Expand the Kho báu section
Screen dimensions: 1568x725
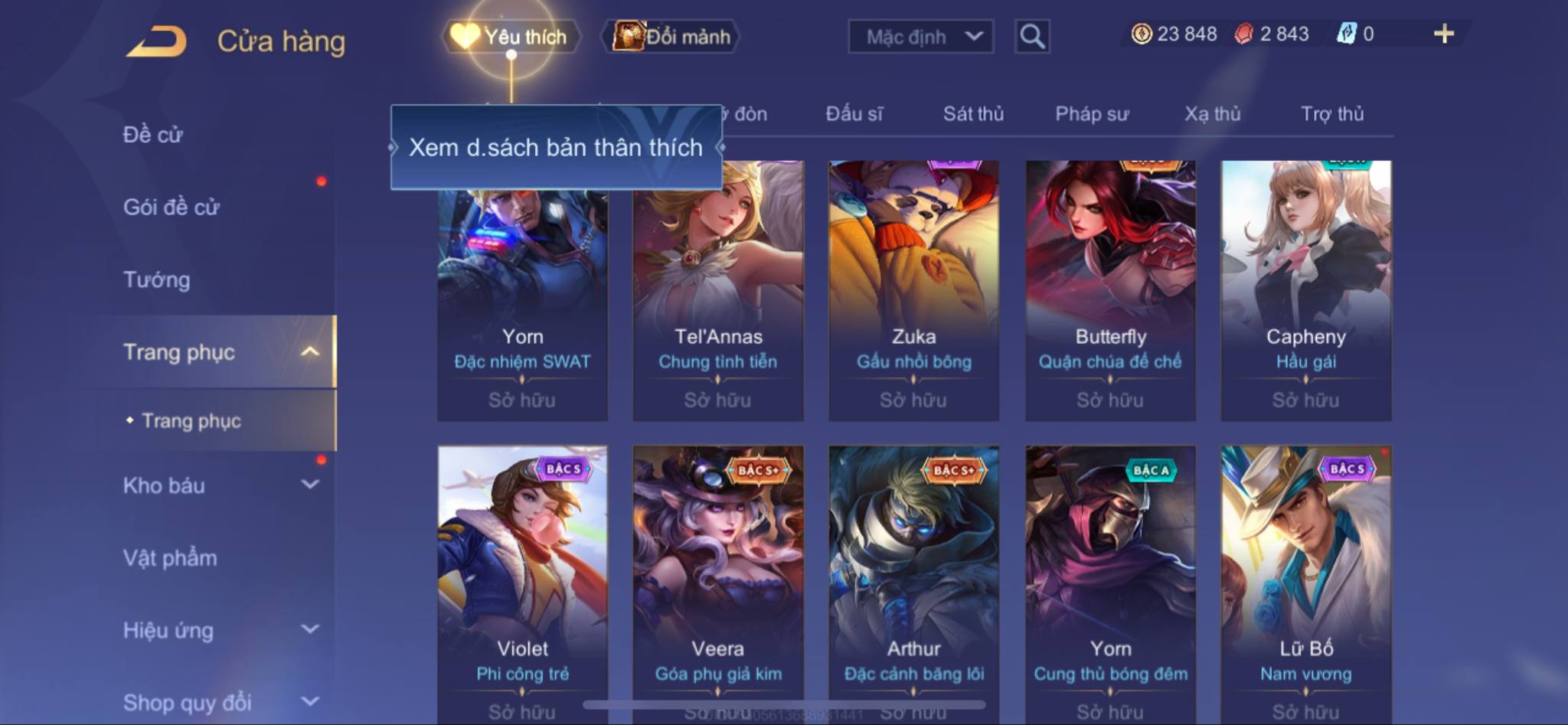[x=309, y=485]
